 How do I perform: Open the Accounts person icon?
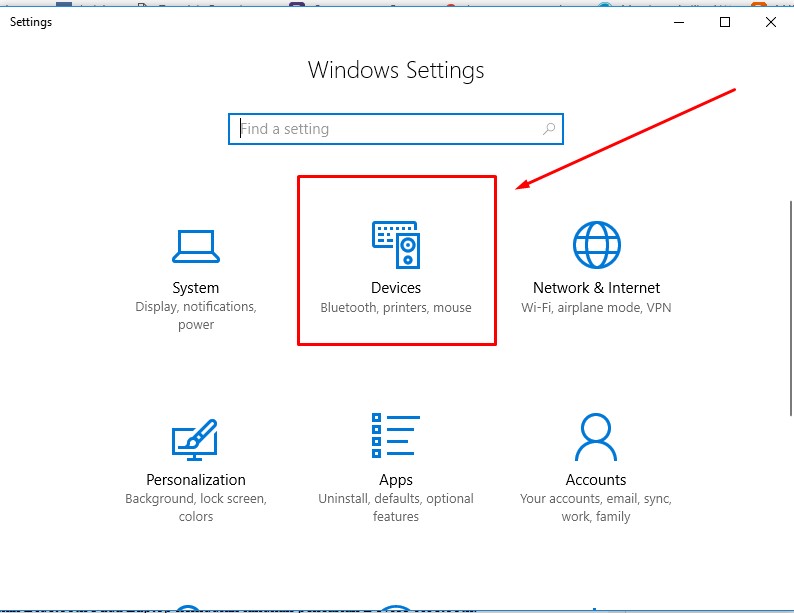coord(596,437)
